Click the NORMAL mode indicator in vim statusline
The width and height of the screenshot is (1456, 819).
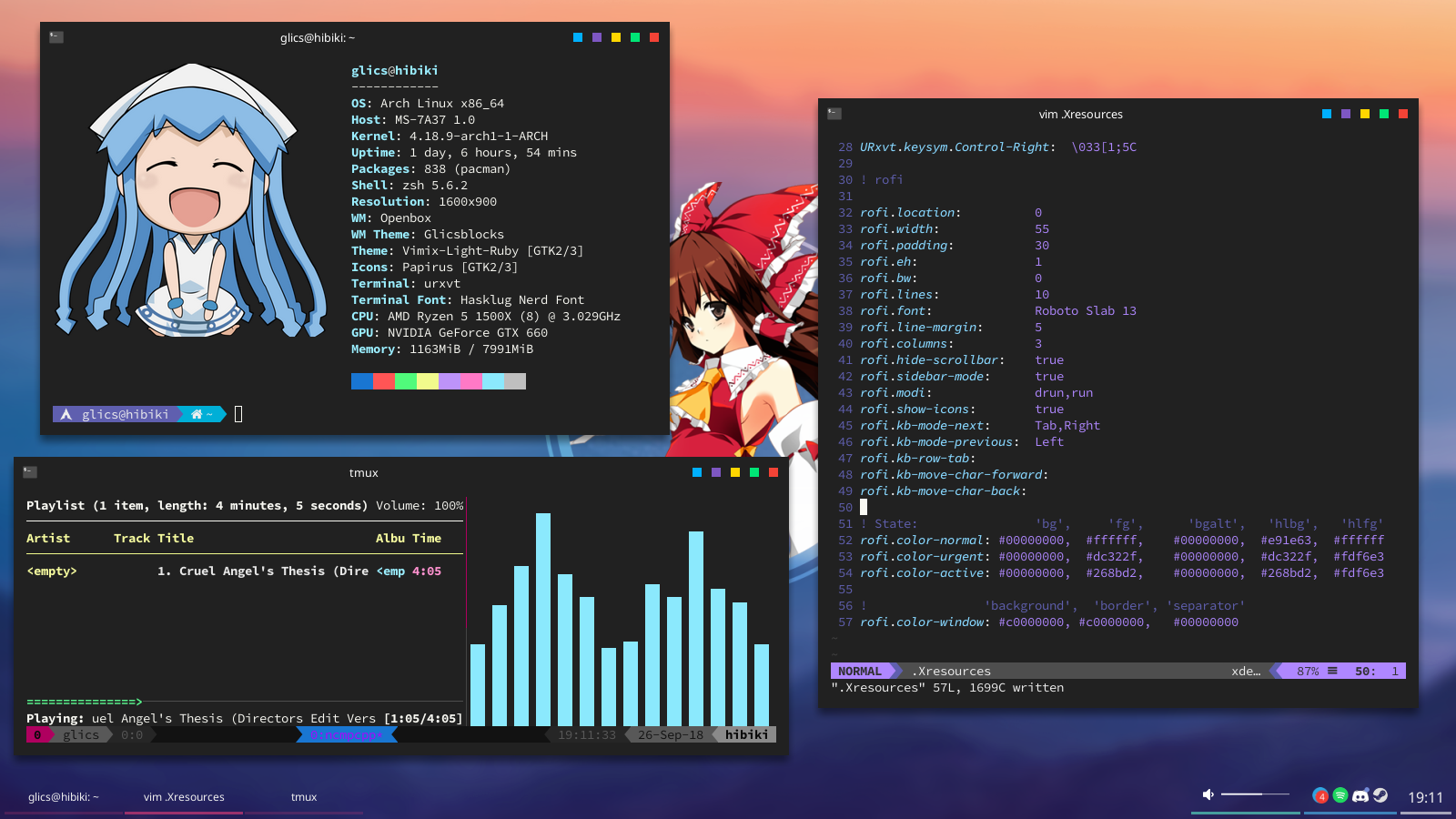[x=860, y=671]
